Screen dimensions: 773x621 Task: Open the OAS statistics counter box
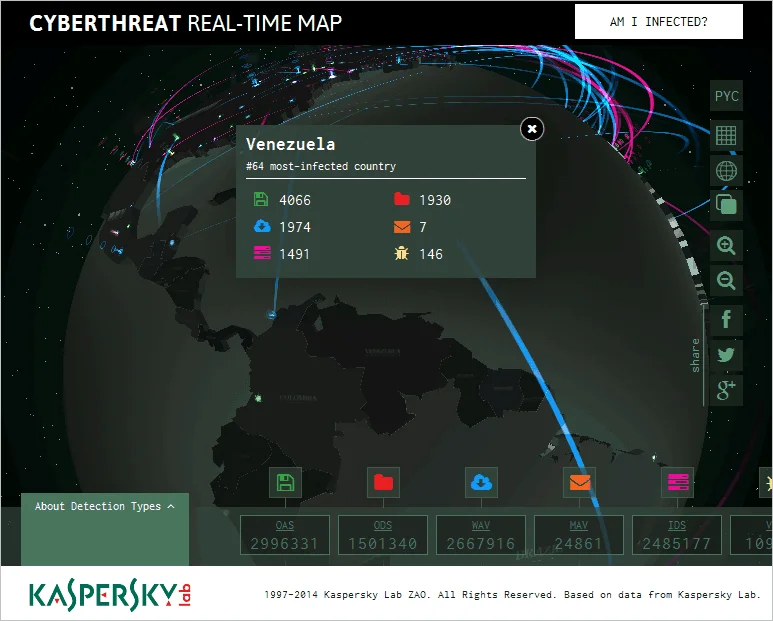tap(285, 536)
